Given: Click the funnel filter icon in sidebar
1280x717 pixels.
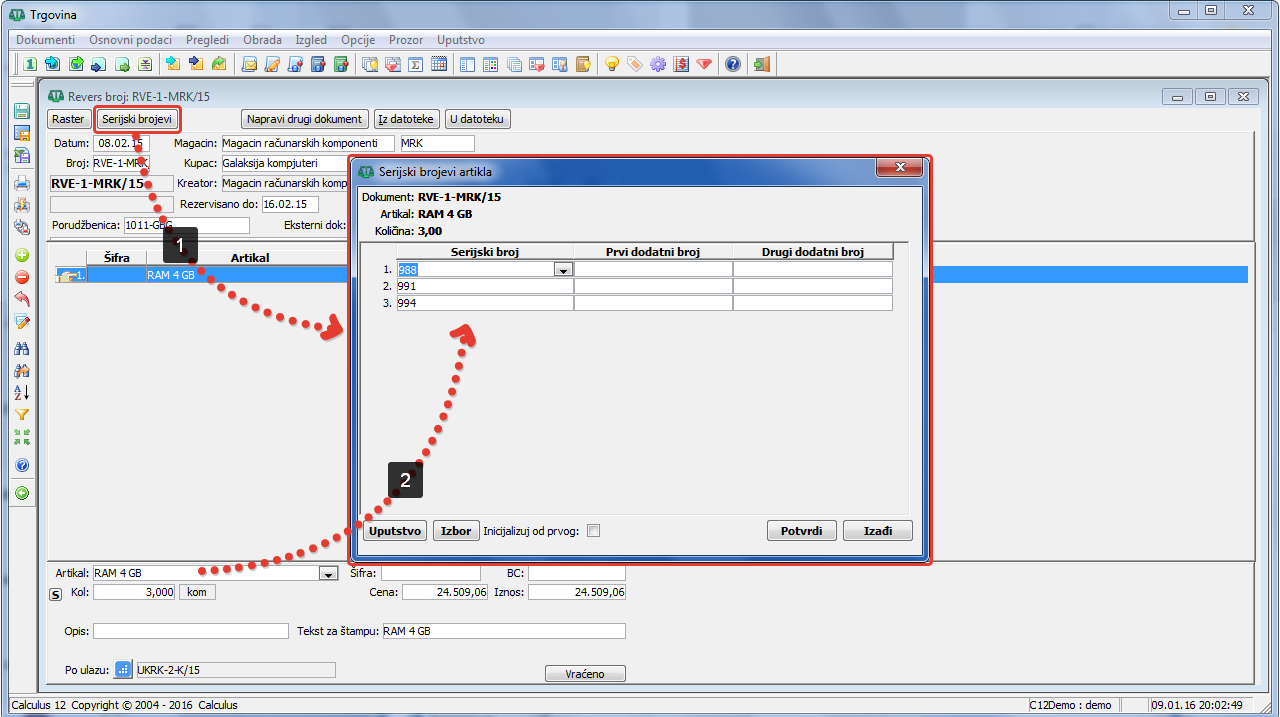Looking at the screenshot, I should pos(21,415).
